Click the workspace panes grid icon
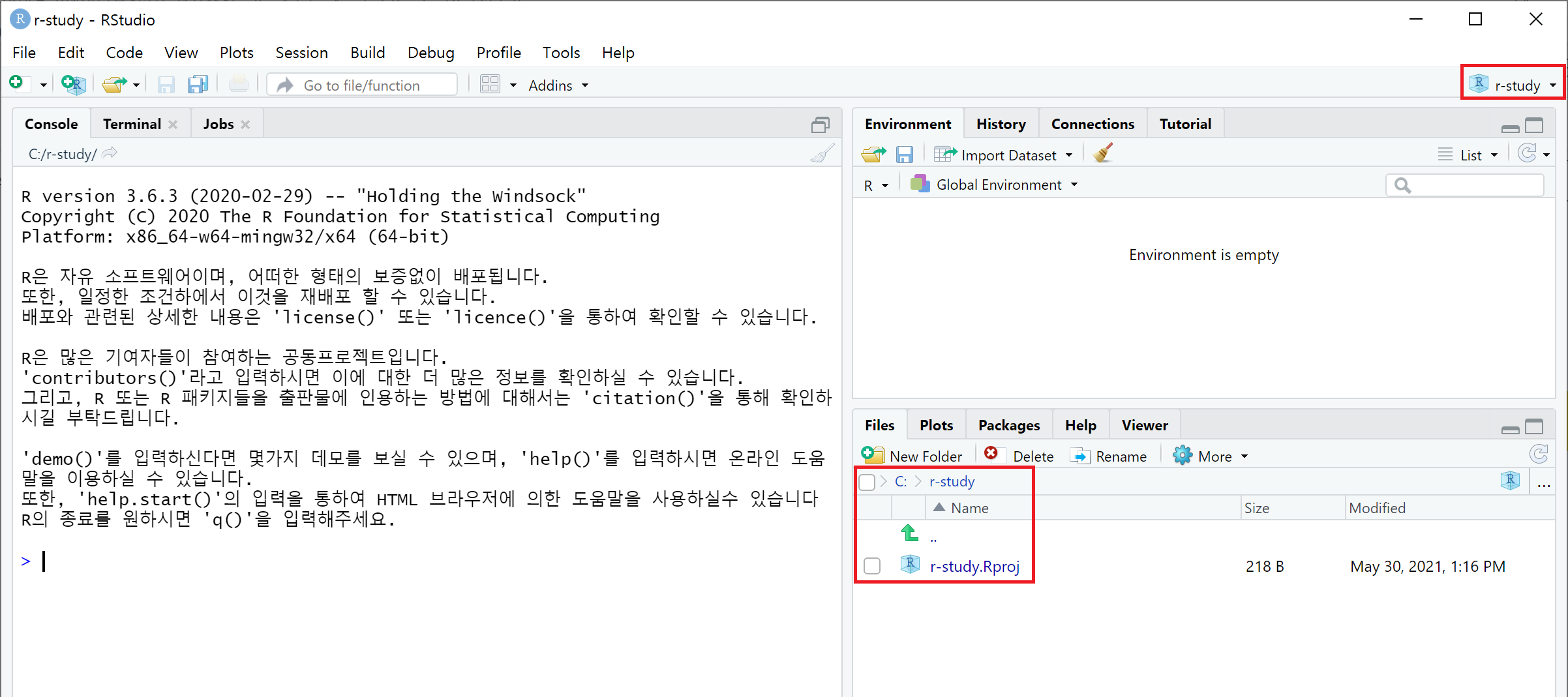 [x=490, y=85]
